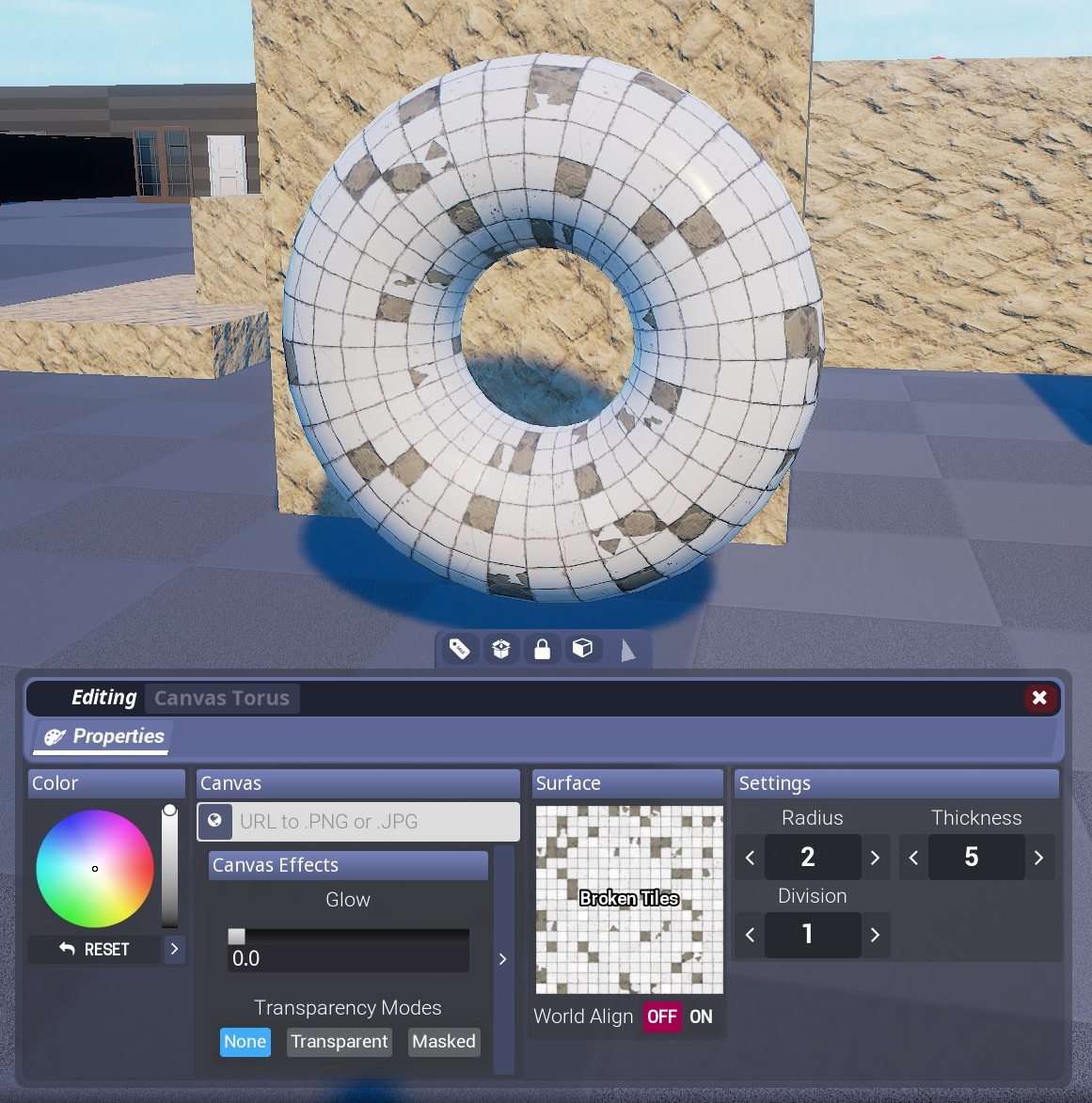Click the sale price tag icon
This screenshot has height=1103, width=1092.
pos(460,649)
